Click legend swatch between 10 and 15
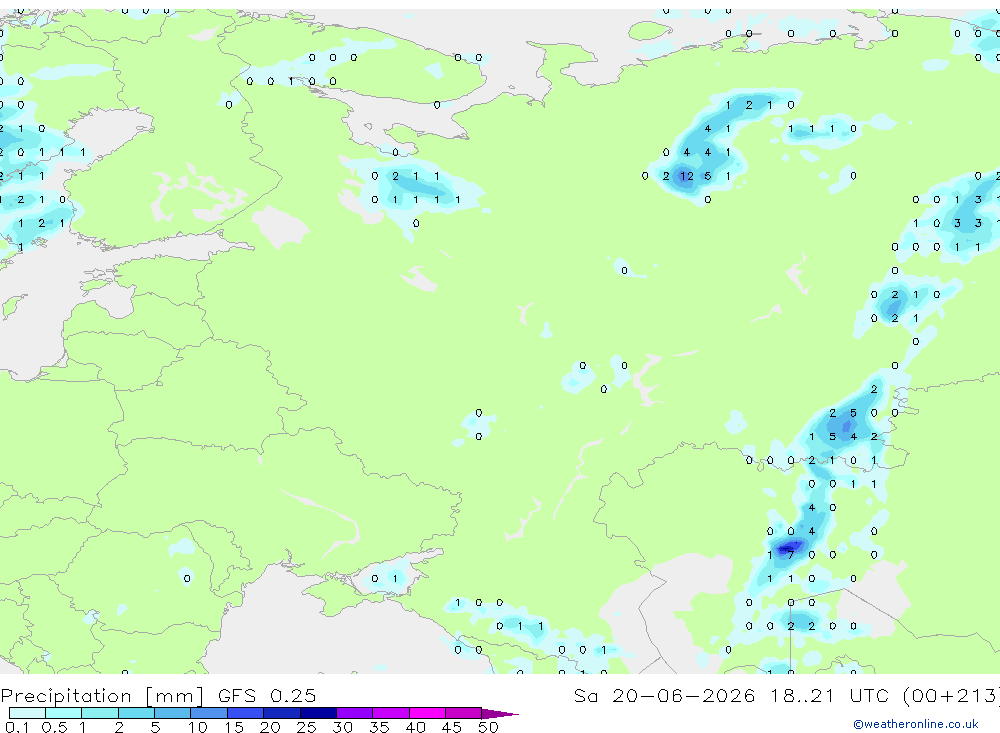Screen dimensions: 1000x733 [209, 713]
